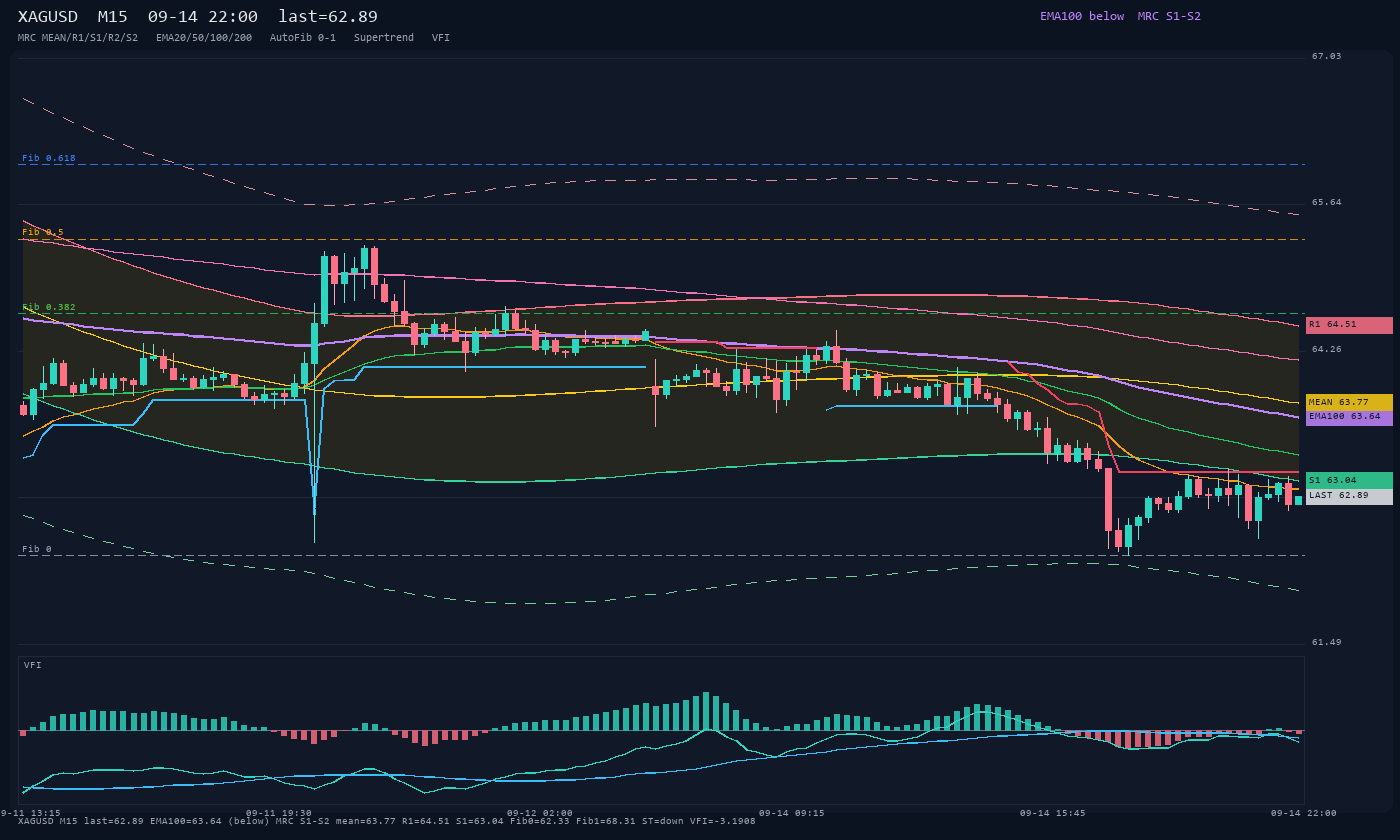
Task: Click the 64.26 price axis label
Action: tap(1327, 349)
